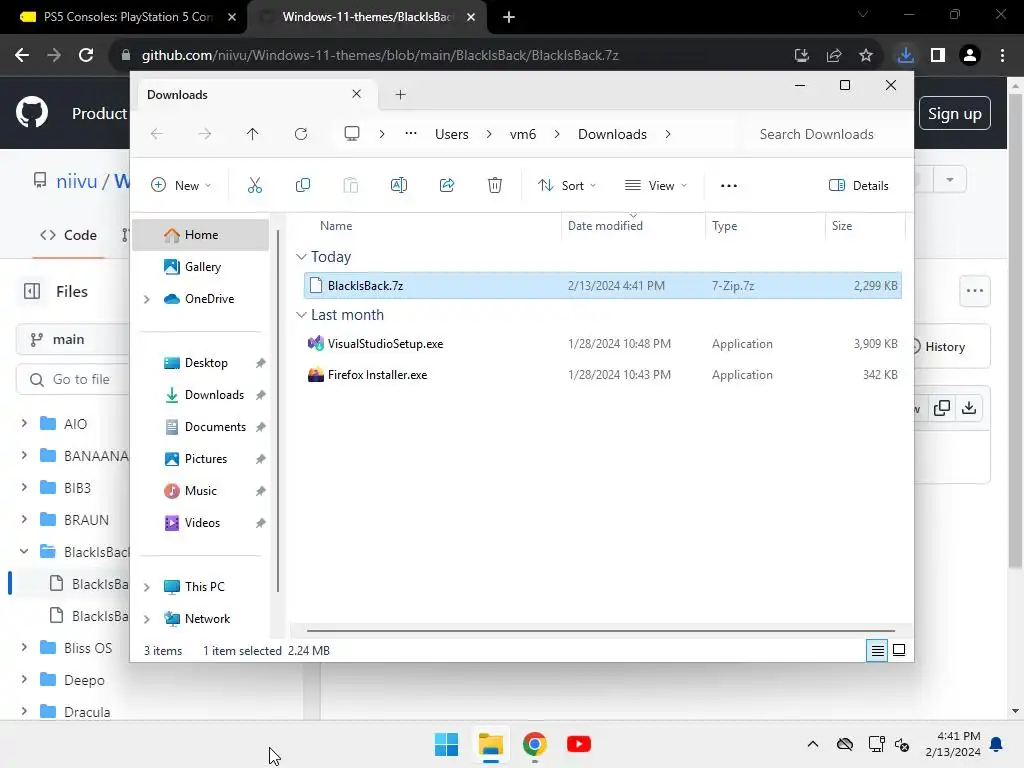Click Users in the address breadcrumb

[452, 134]
